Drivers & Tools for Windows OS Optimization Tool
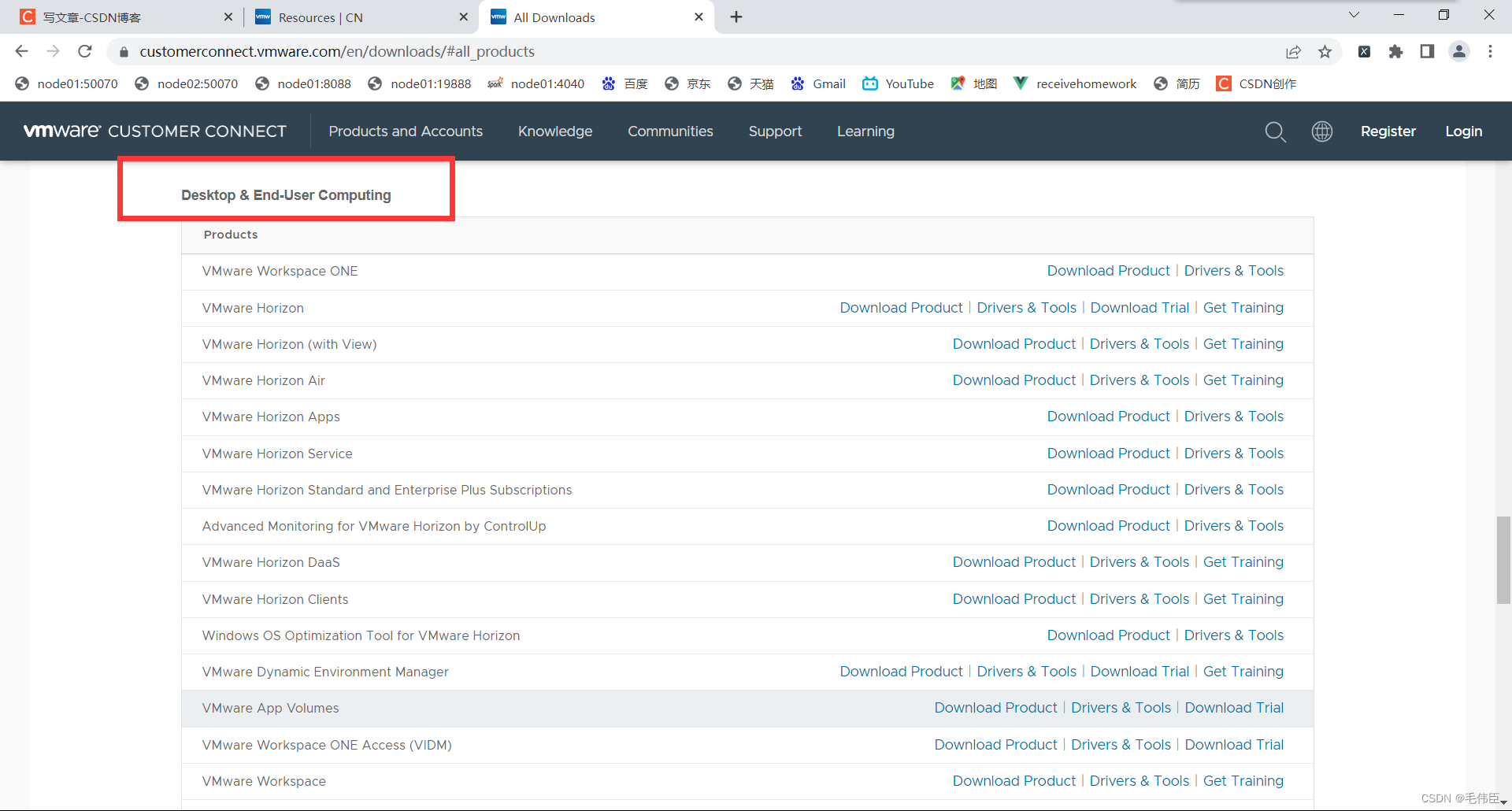The height and width of the screenshot is (811, 1512). tap(1233, 635)
